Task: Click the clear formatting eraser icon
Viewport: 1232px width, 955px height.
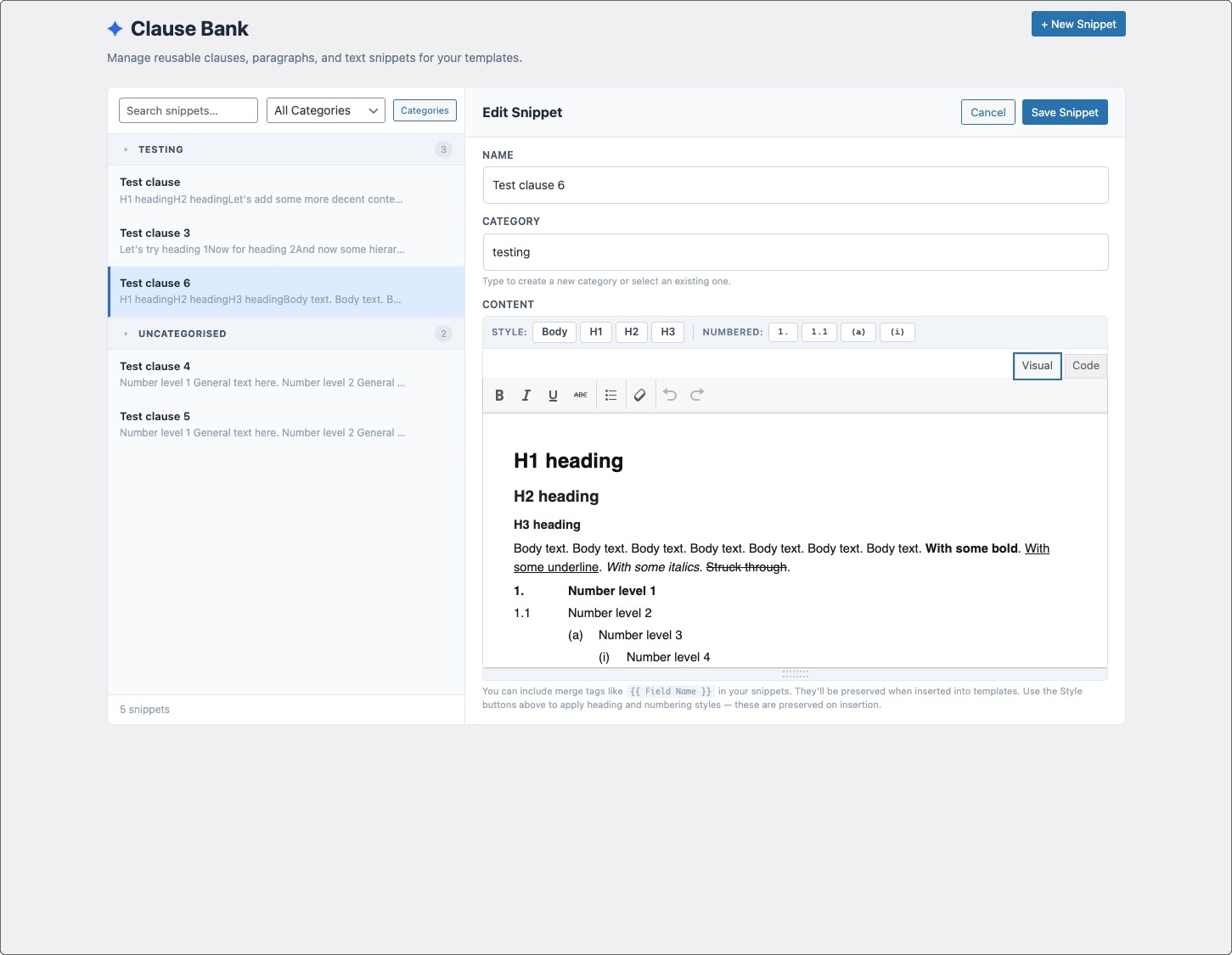Action: pos(640,395)
